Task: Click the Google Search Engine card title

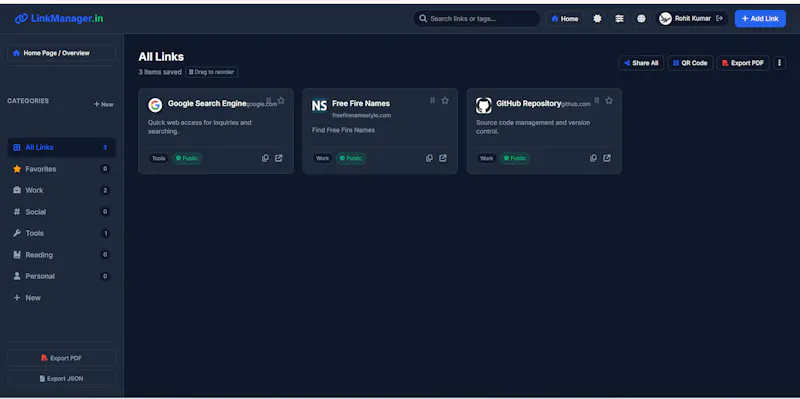Action: tap(207, 104)
